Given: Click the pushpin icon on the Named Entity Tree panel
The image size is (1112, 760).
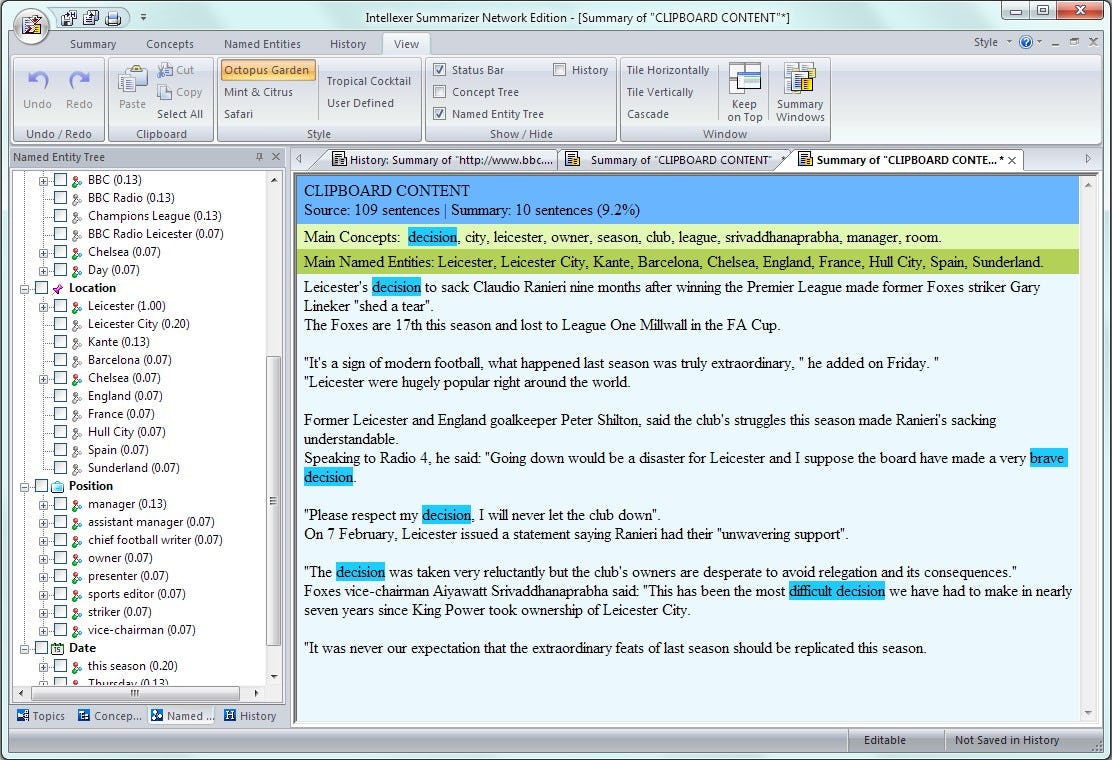Looking at the screenshot, I should pos(262,157).
